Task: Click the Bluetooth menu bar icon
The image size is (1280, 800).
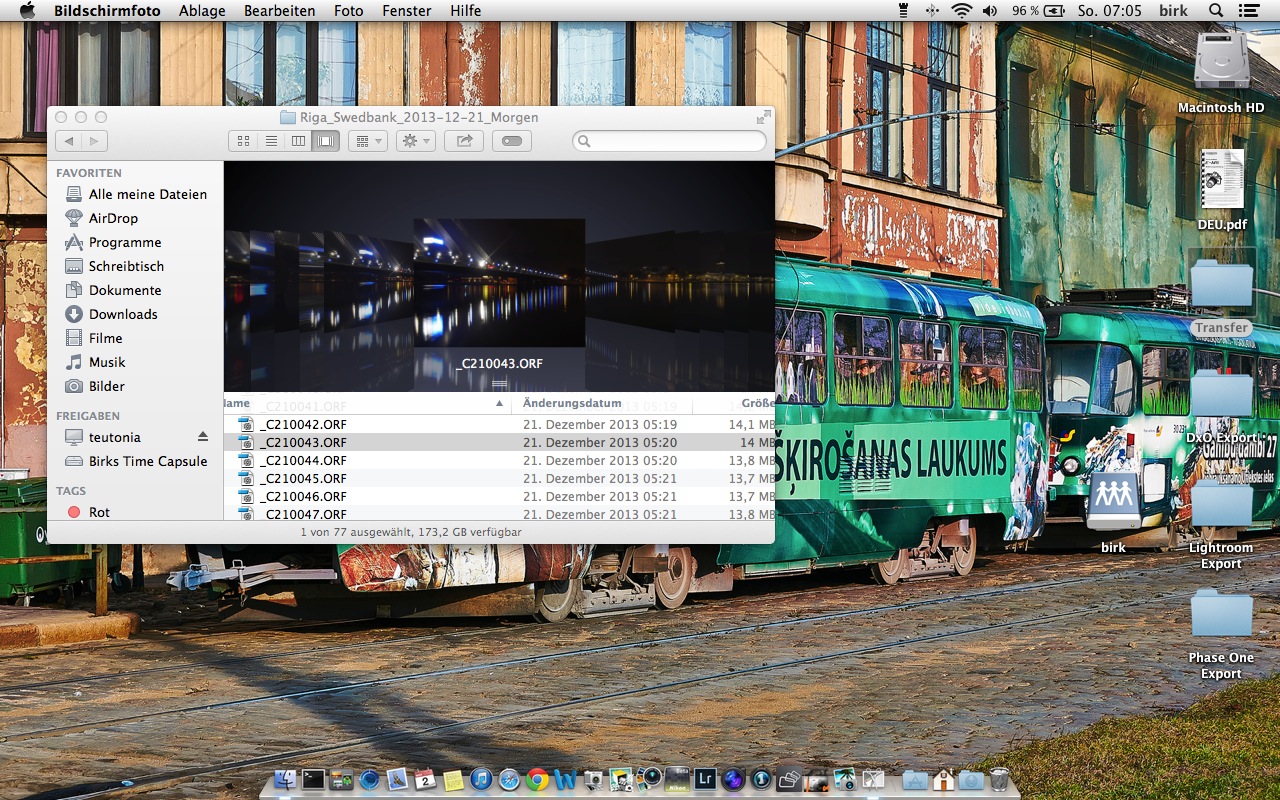Action: click(x=932, y=11)
